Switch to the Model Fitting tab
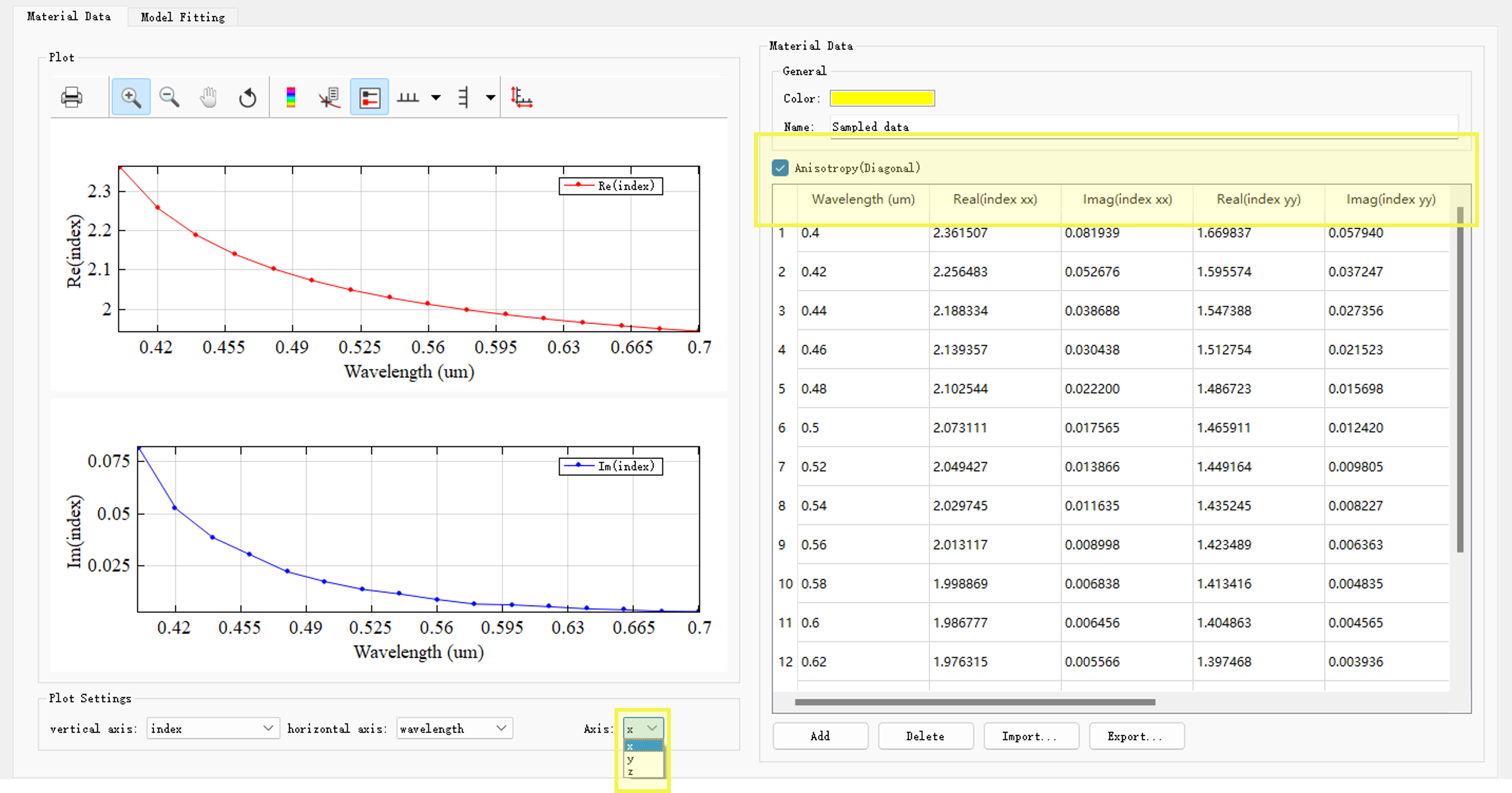Image resolution: width=1512 pixels, height=793 pixels. pyautogui.click(x=182, y=17)
